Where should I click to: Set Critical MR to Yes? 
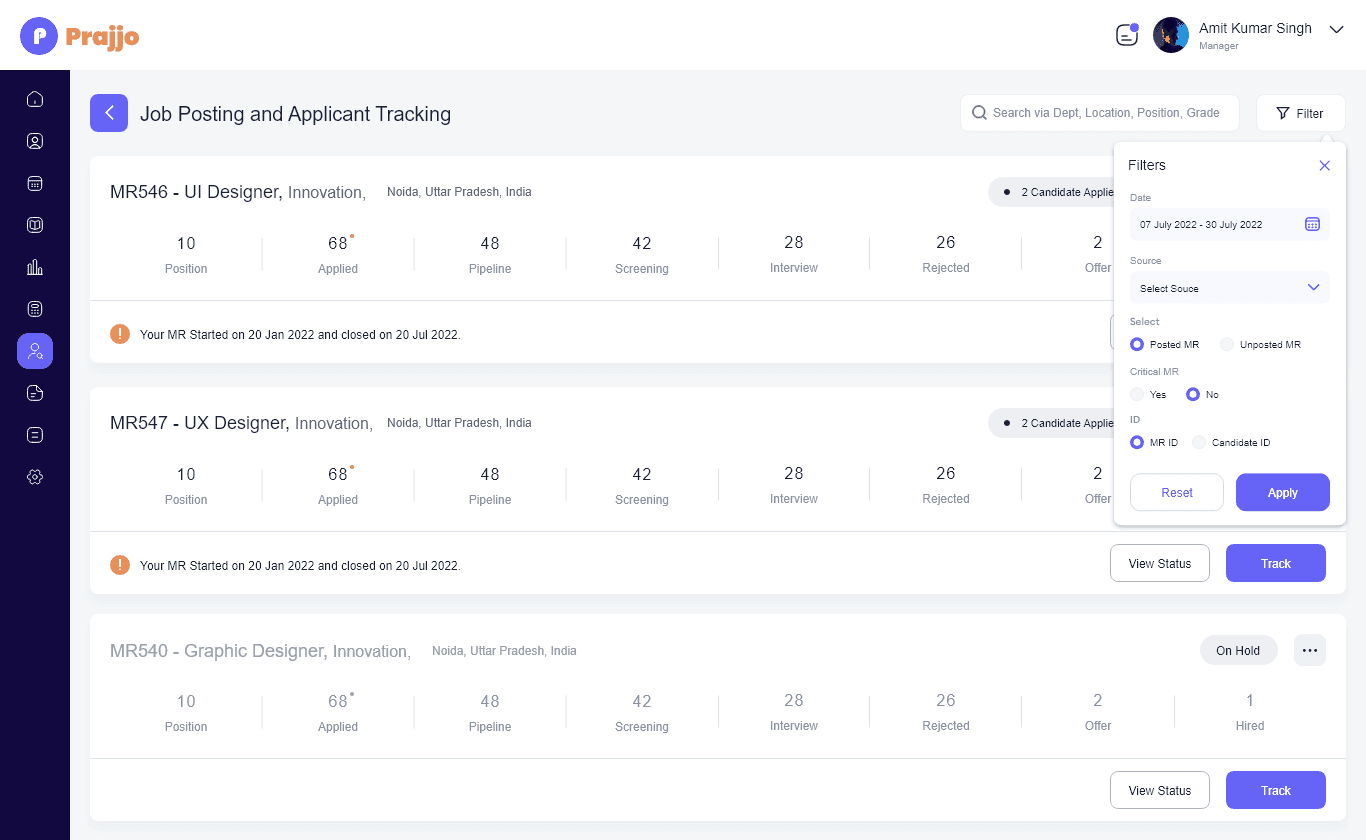click(1137, 394)
